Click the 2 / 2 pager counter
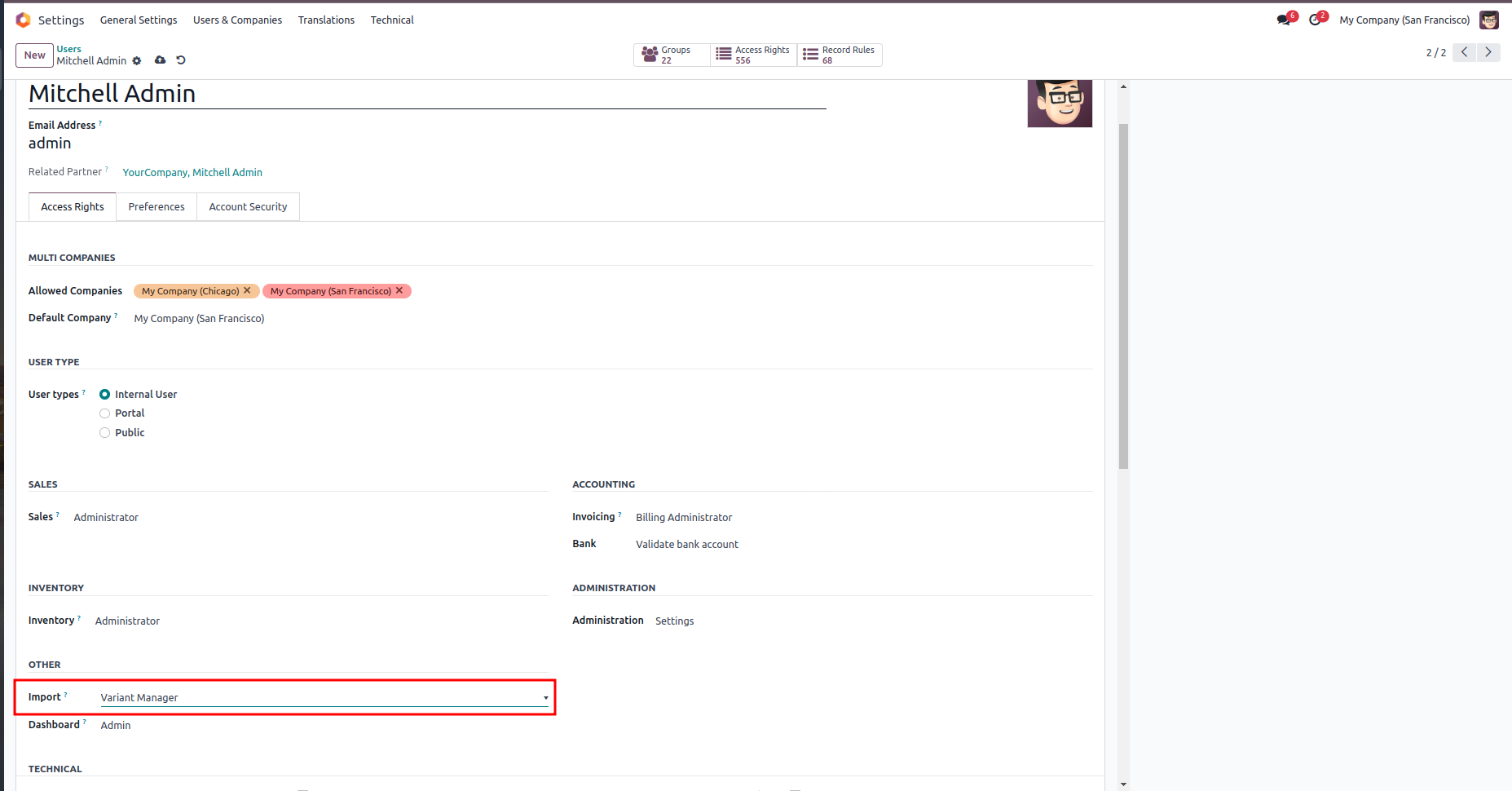This screenshot has width=1512, height=791. [1435, 52]
